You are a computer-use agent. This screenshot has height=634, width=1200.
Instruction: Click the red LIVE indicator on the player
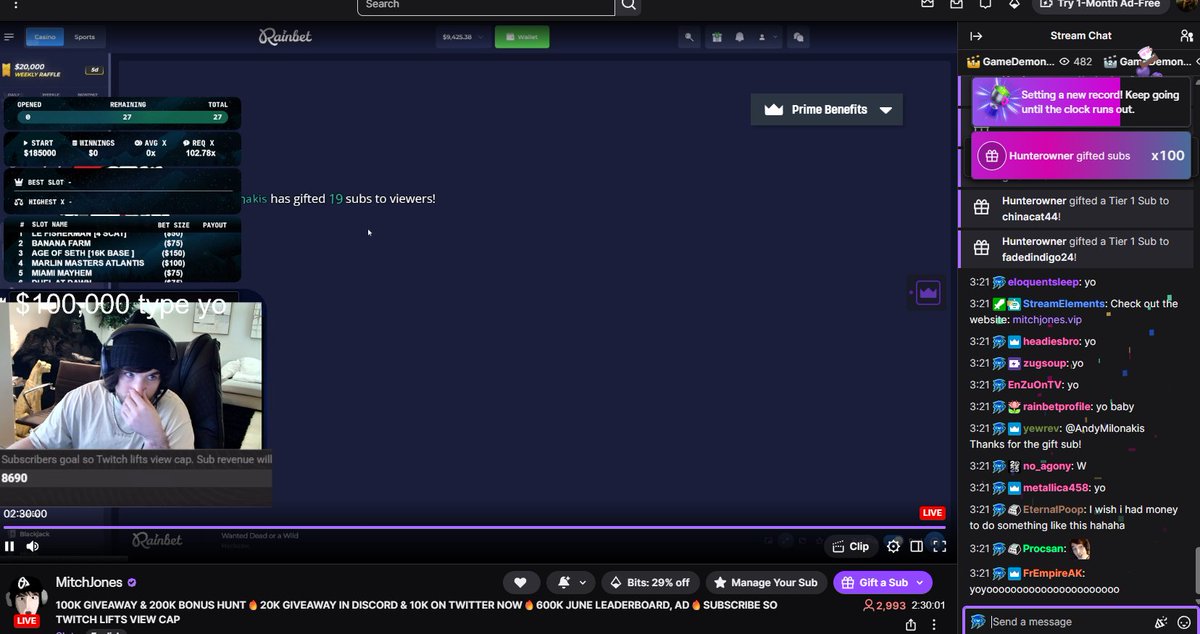pos(932,513)
